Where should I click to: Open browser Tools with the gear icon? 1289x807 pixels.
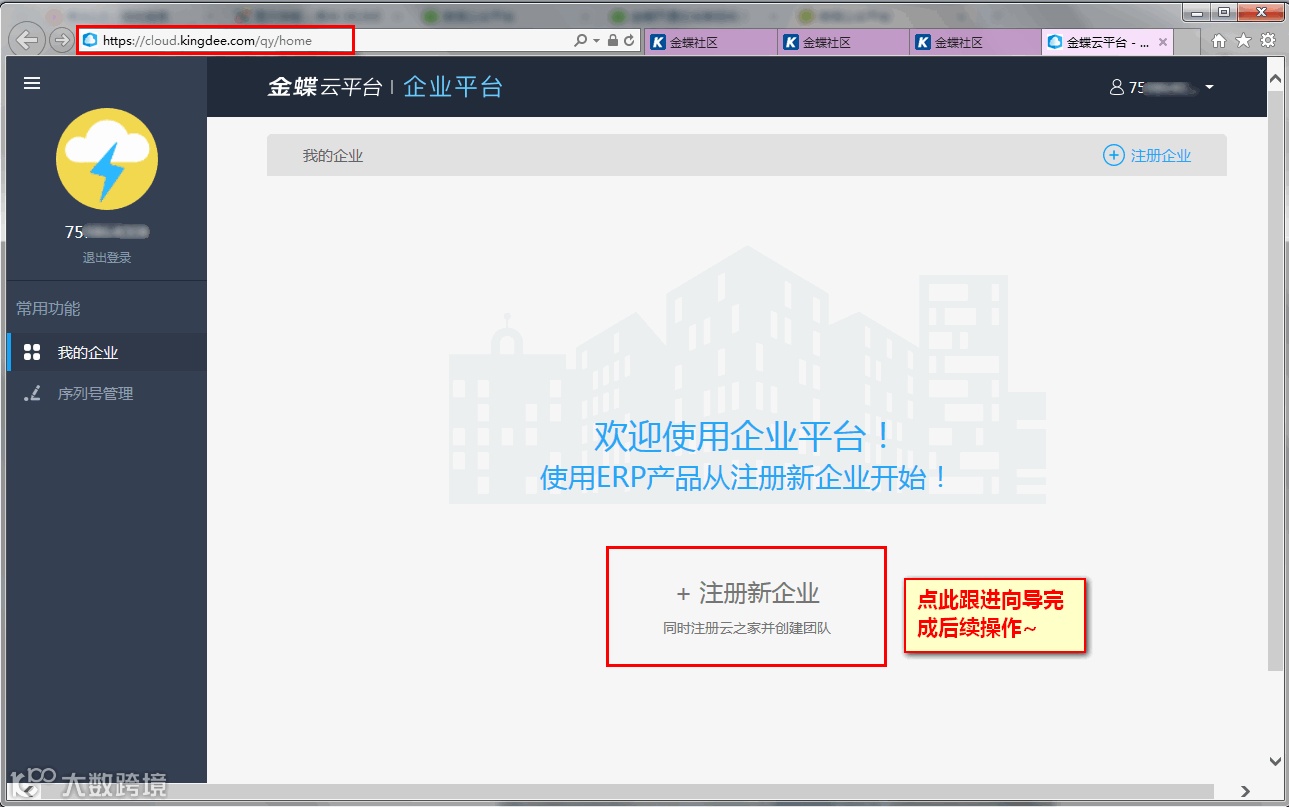pyautogui.click(x=1268, y=41)
